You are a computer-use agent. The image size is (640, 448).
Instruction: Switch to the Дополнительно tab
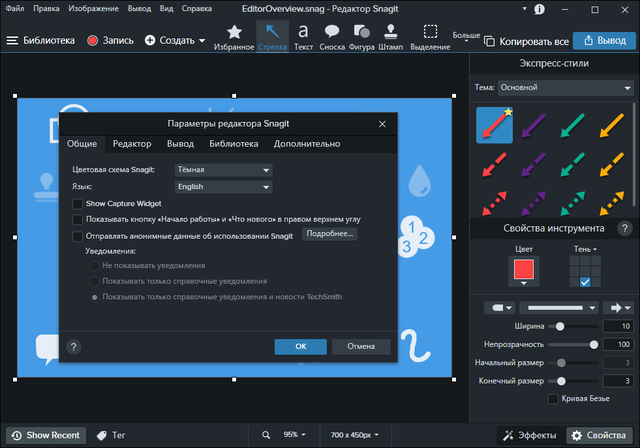pyautogui.click(x=307, y=144)
